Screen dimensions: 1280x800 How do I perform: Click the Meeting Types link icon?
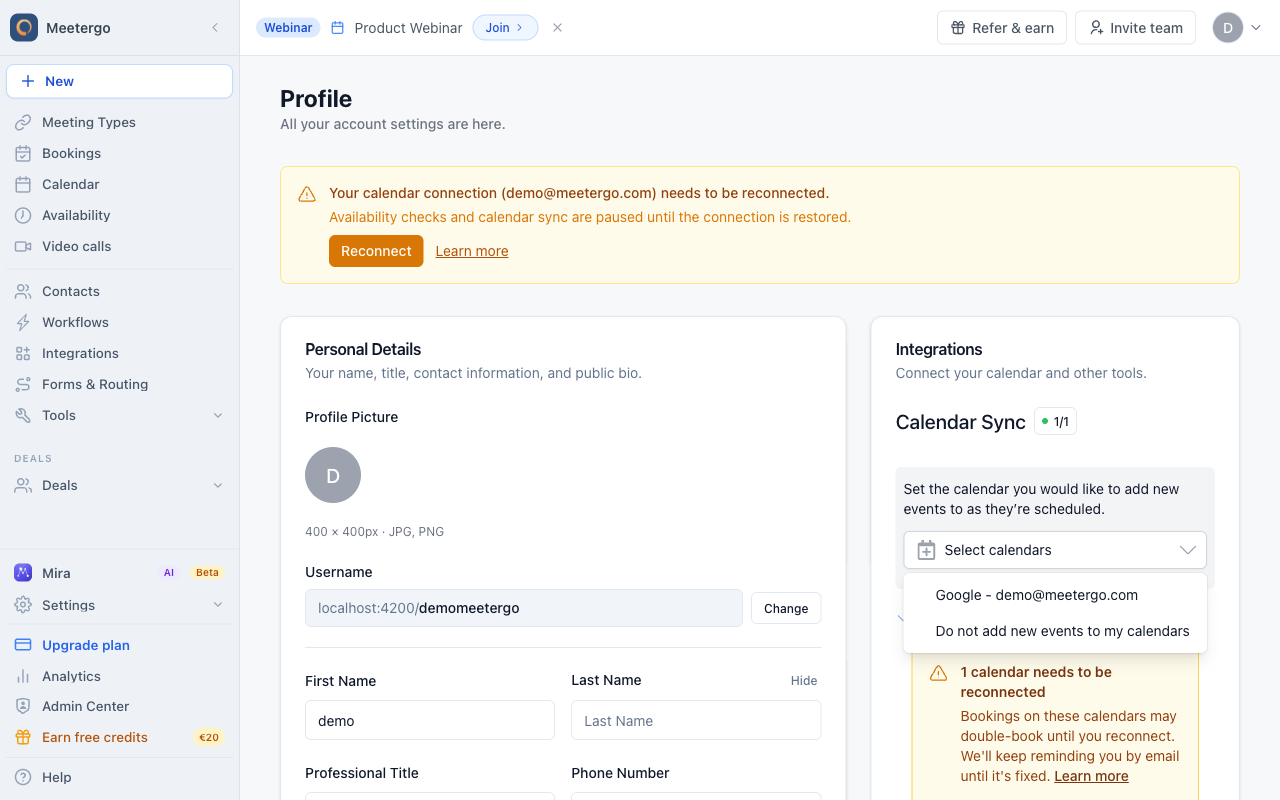(x=23, y=122)
